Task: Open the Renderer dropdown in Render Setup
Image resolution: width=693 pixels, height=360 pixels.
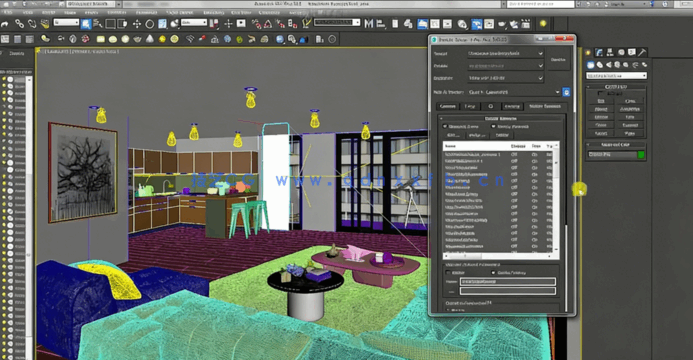Action: tap(506, 78)
